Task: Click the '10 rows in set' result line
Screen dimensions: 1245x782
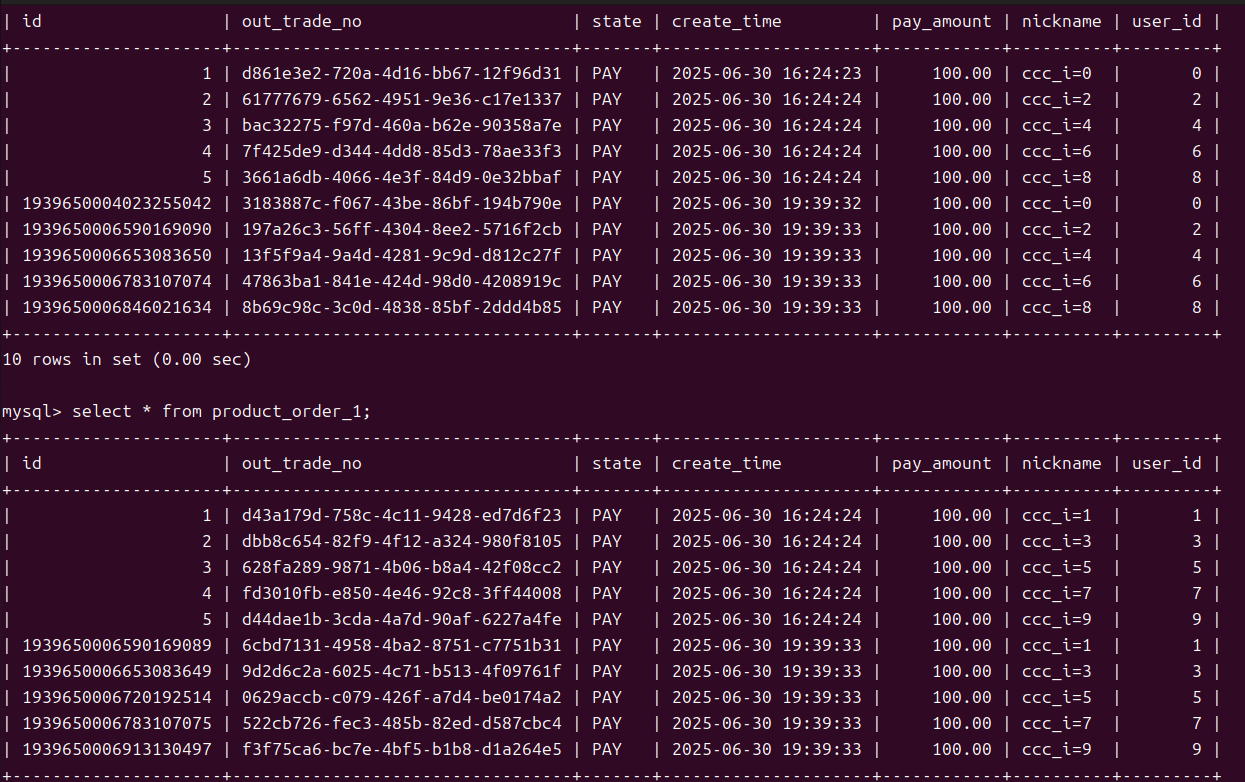Action: (x=126, y=359)
